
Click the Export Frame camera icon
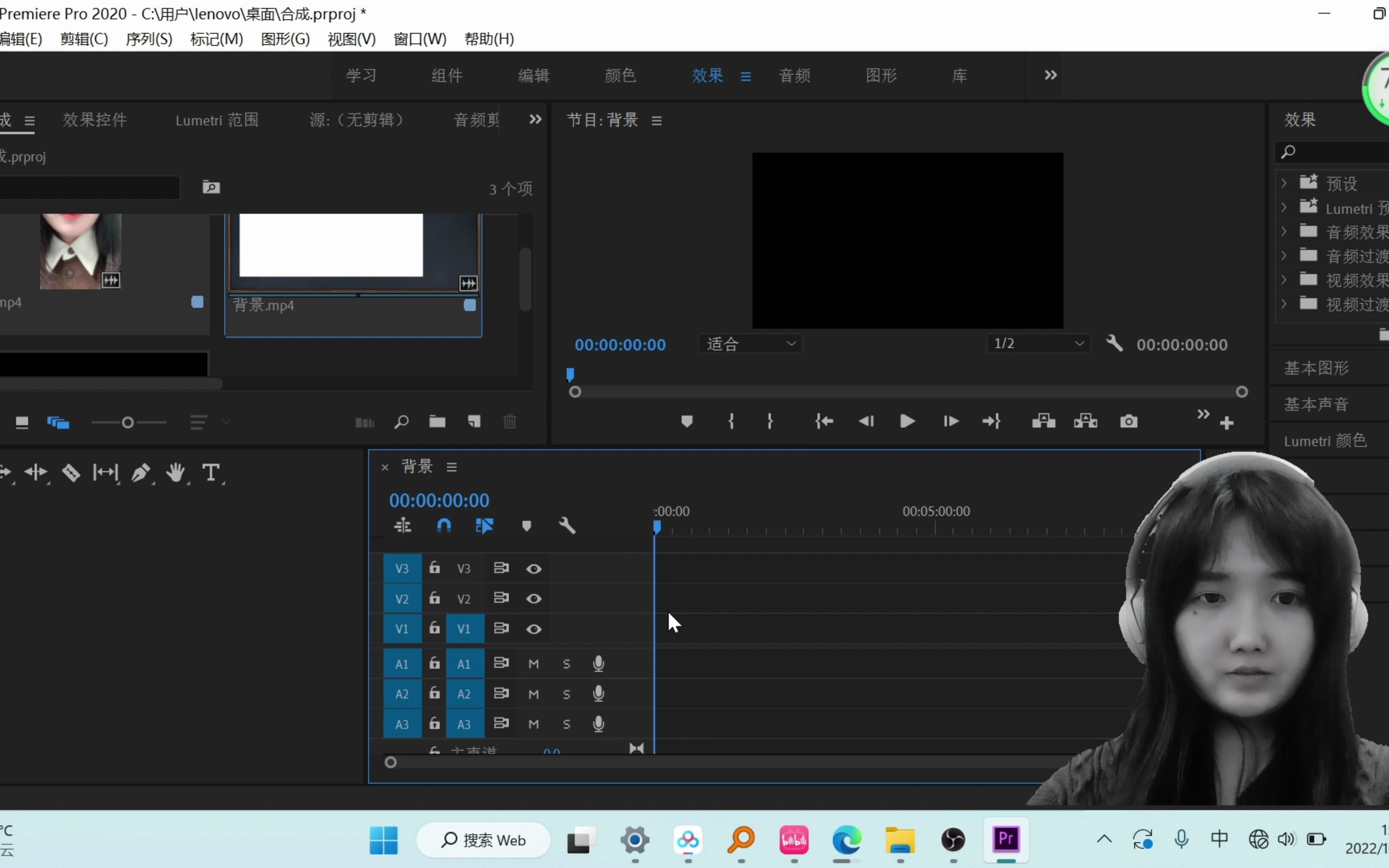click(1129, 422)
